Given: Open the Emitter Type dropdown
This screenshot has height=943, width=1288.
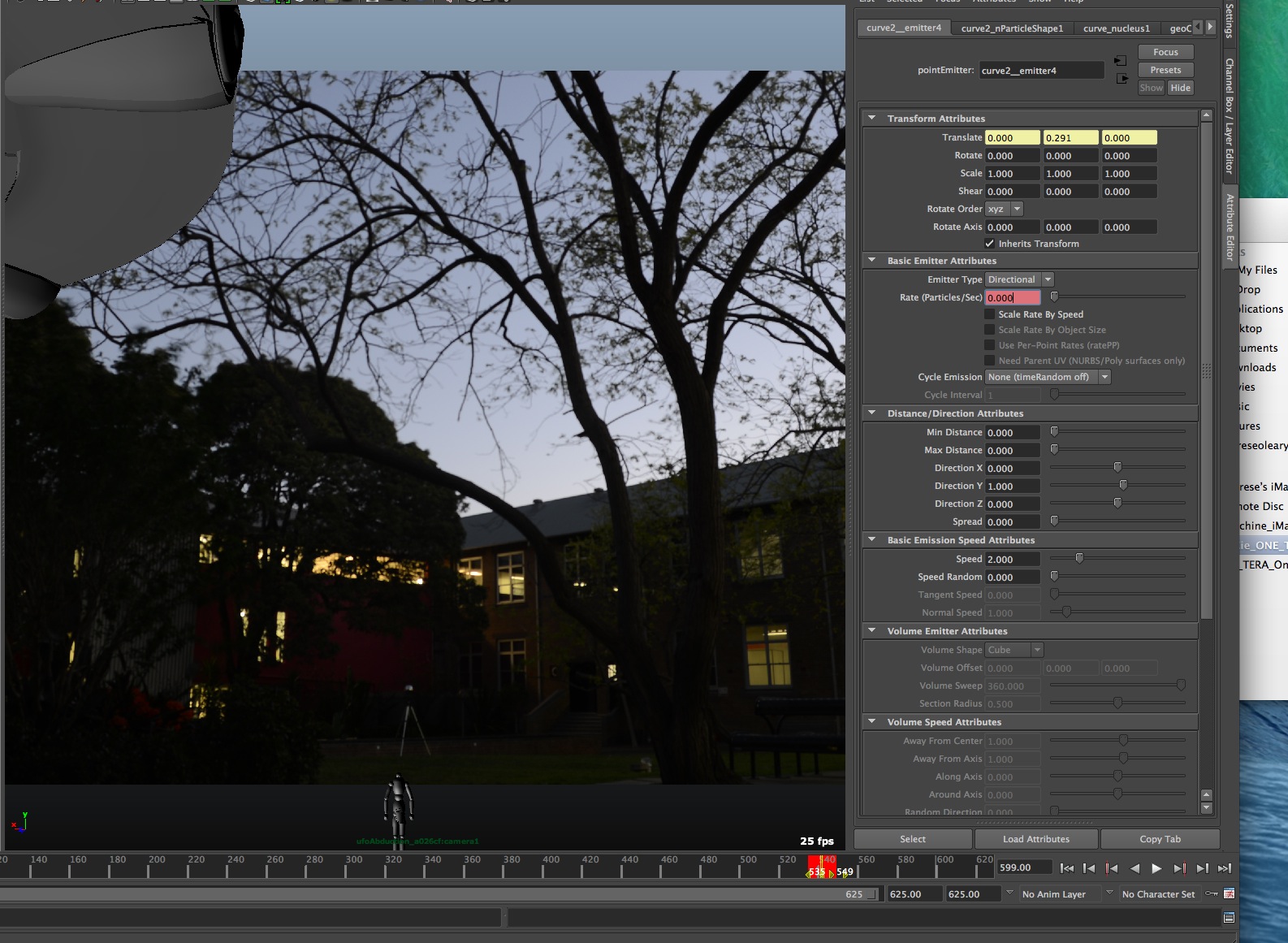Looking at the screenshot, I should point(1019,279).
